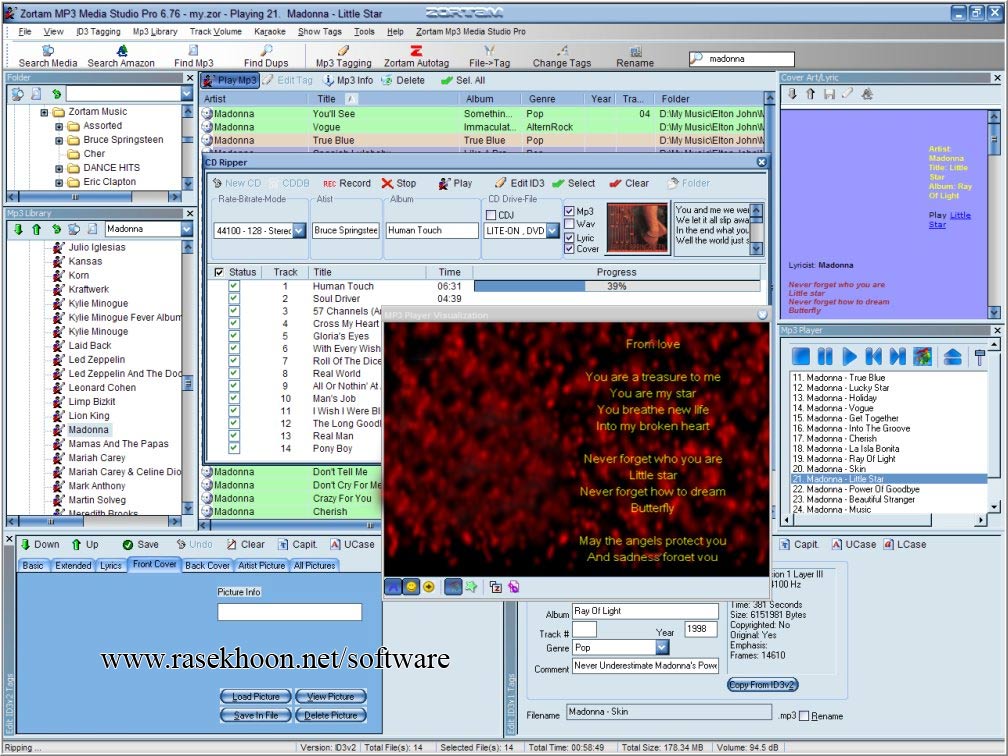The width and height of the screenshot is (1008, 756).
Task: Click the Copy From ID3v2 button
Action: click(x=762, y=685)
